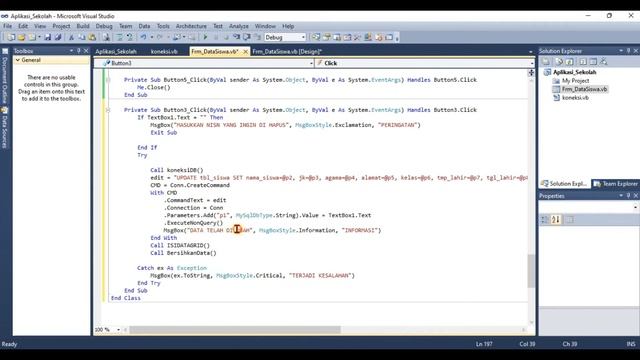The image size is (640, 360).
Task: Comment out selected lines icon
Action: click(x=120, y=37)
